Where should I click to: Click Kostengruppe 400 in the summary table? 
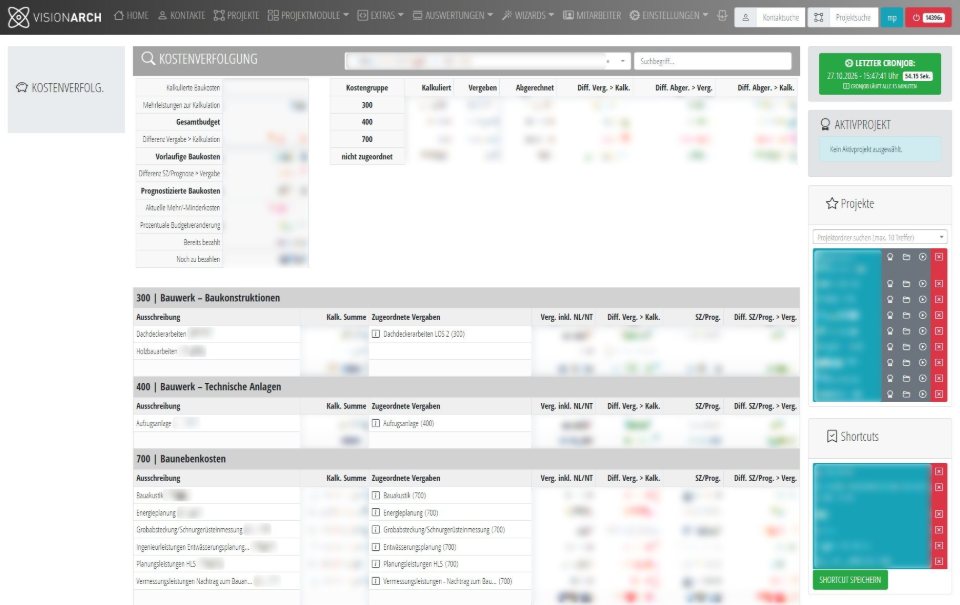click(367, 122)
